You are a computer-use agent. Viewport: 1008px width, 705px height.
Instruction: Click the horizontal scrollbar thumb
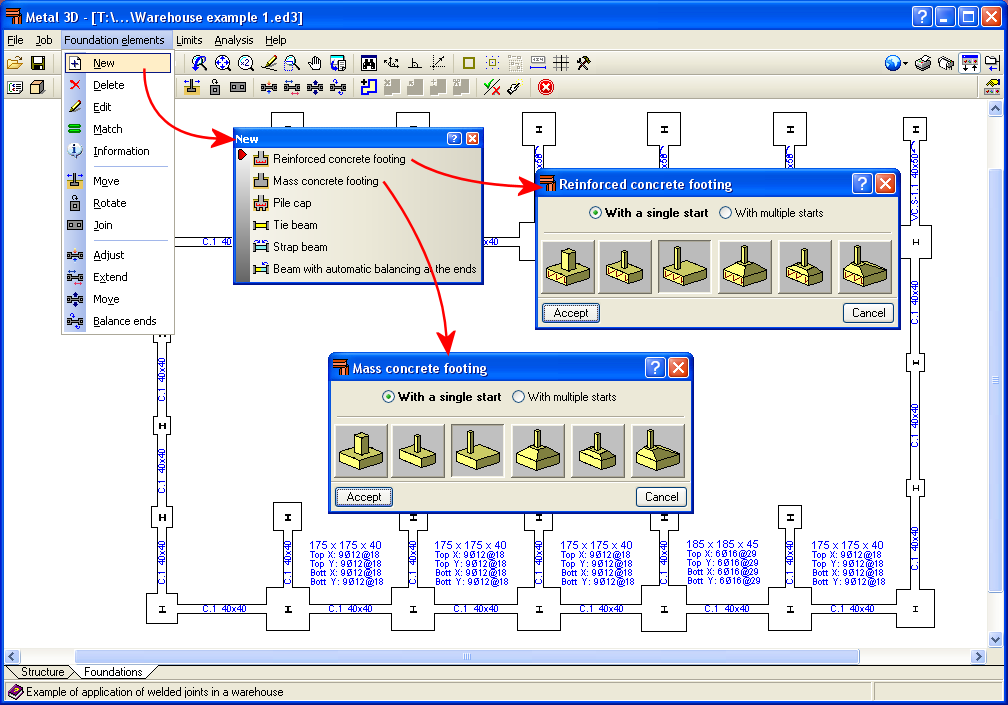click(467, 656)
